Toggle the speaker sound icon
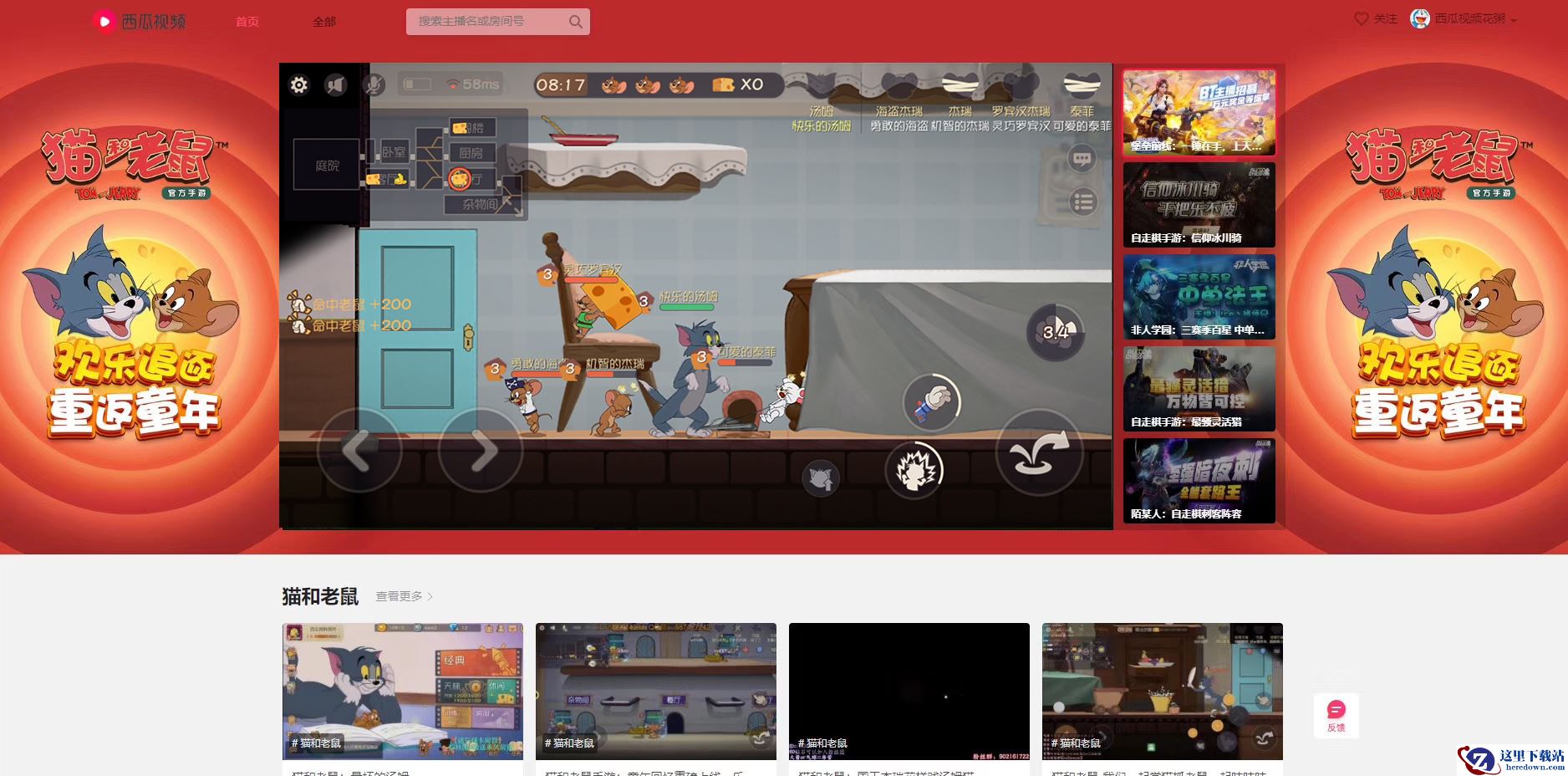 tap(336, 84)
